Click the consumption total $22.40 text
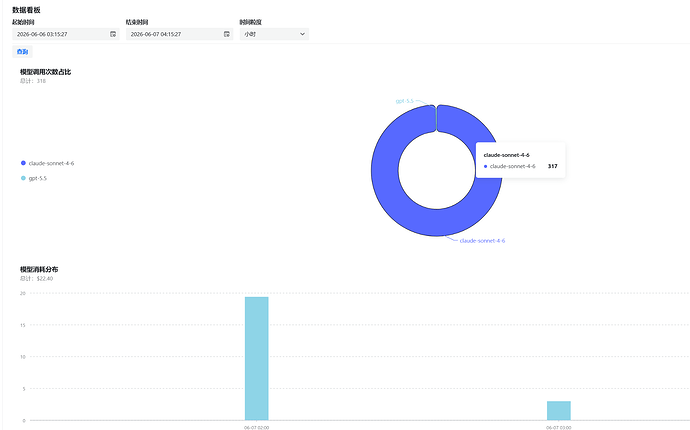 click(37, 279)
